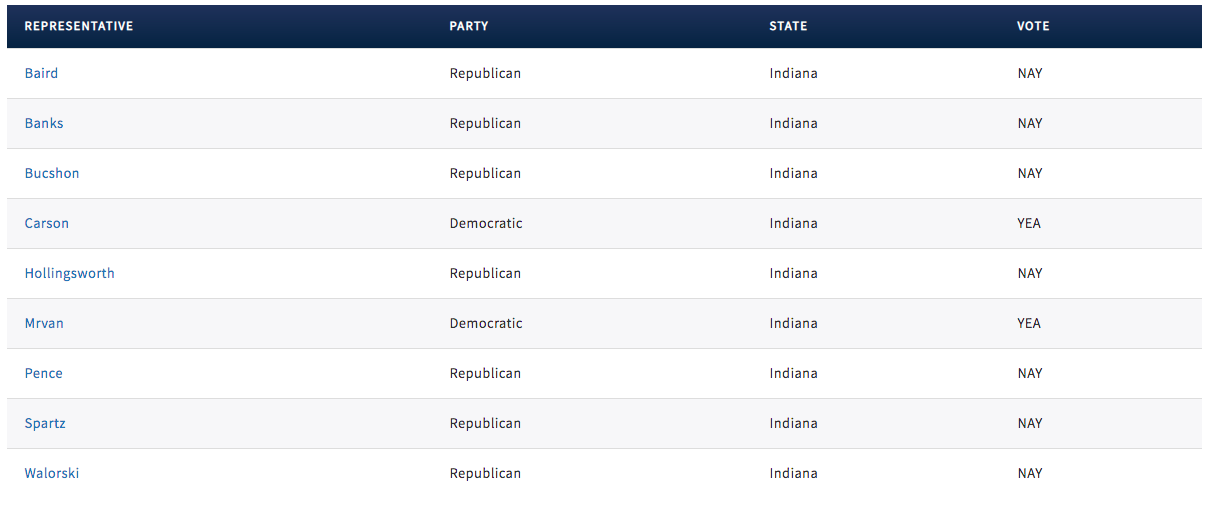Open Carson's representative page
Viewport: 1208px width, 510px height.
(x=47, y=223)
